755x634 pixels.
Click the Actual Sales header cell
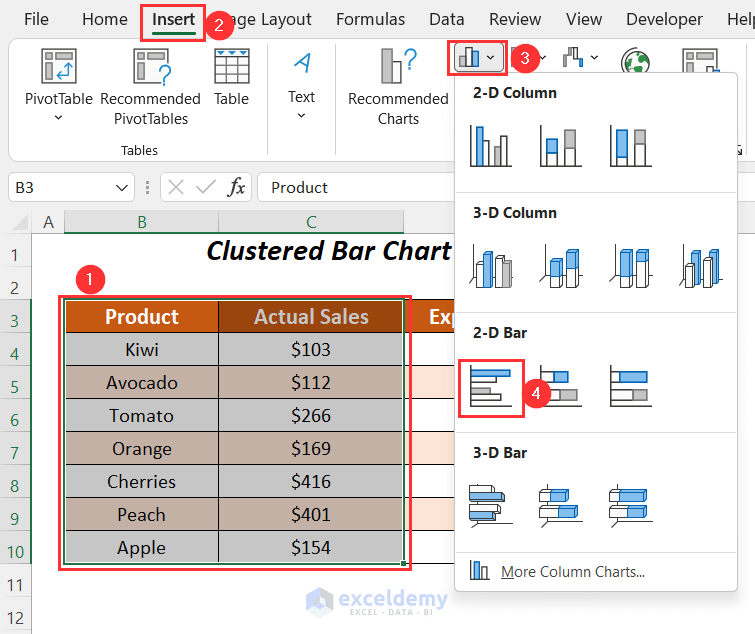tap(311, 316)
